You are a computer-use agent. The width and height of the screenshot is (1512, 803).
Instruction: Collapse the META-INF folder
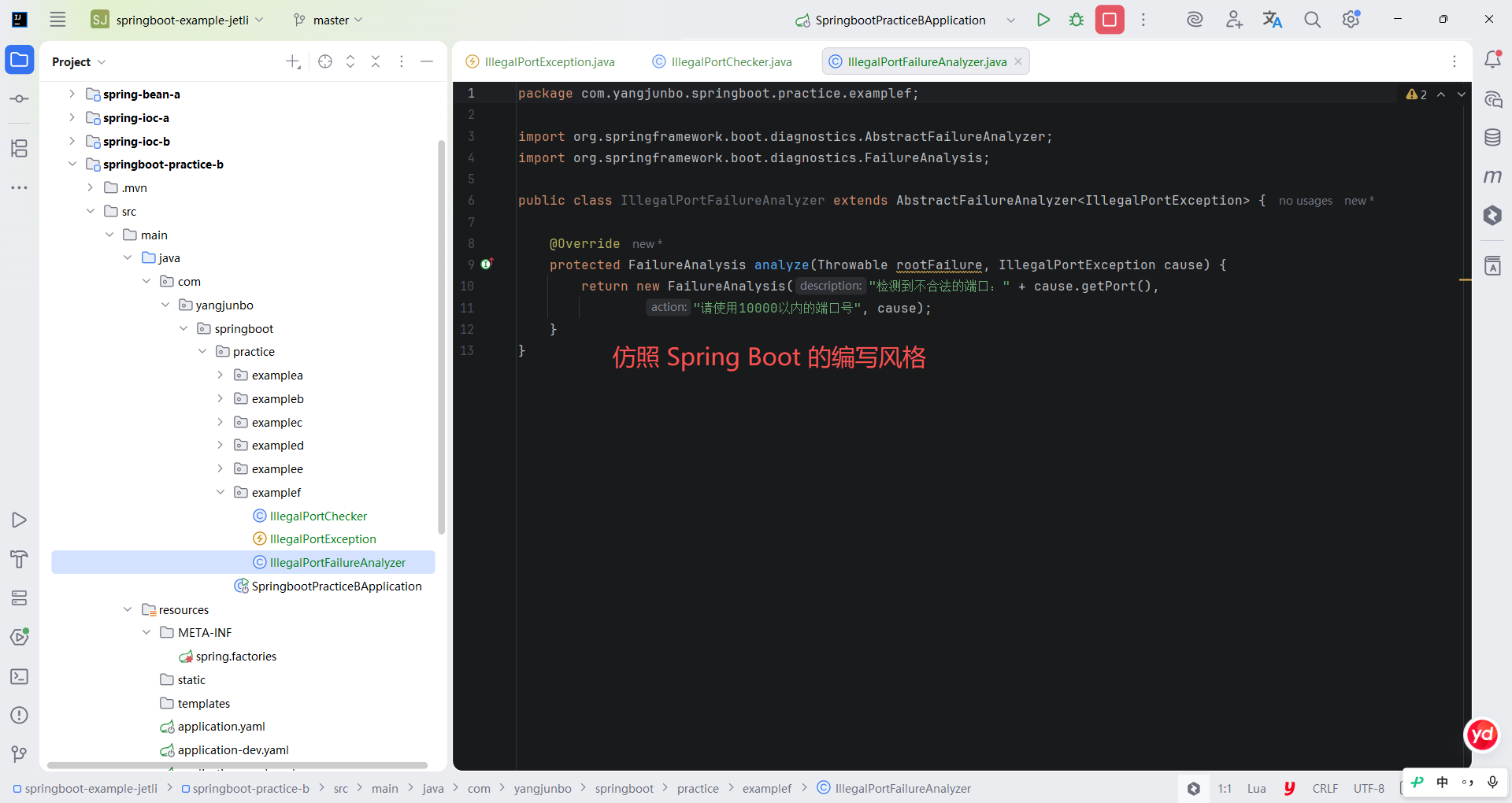(x=146, y=632)
